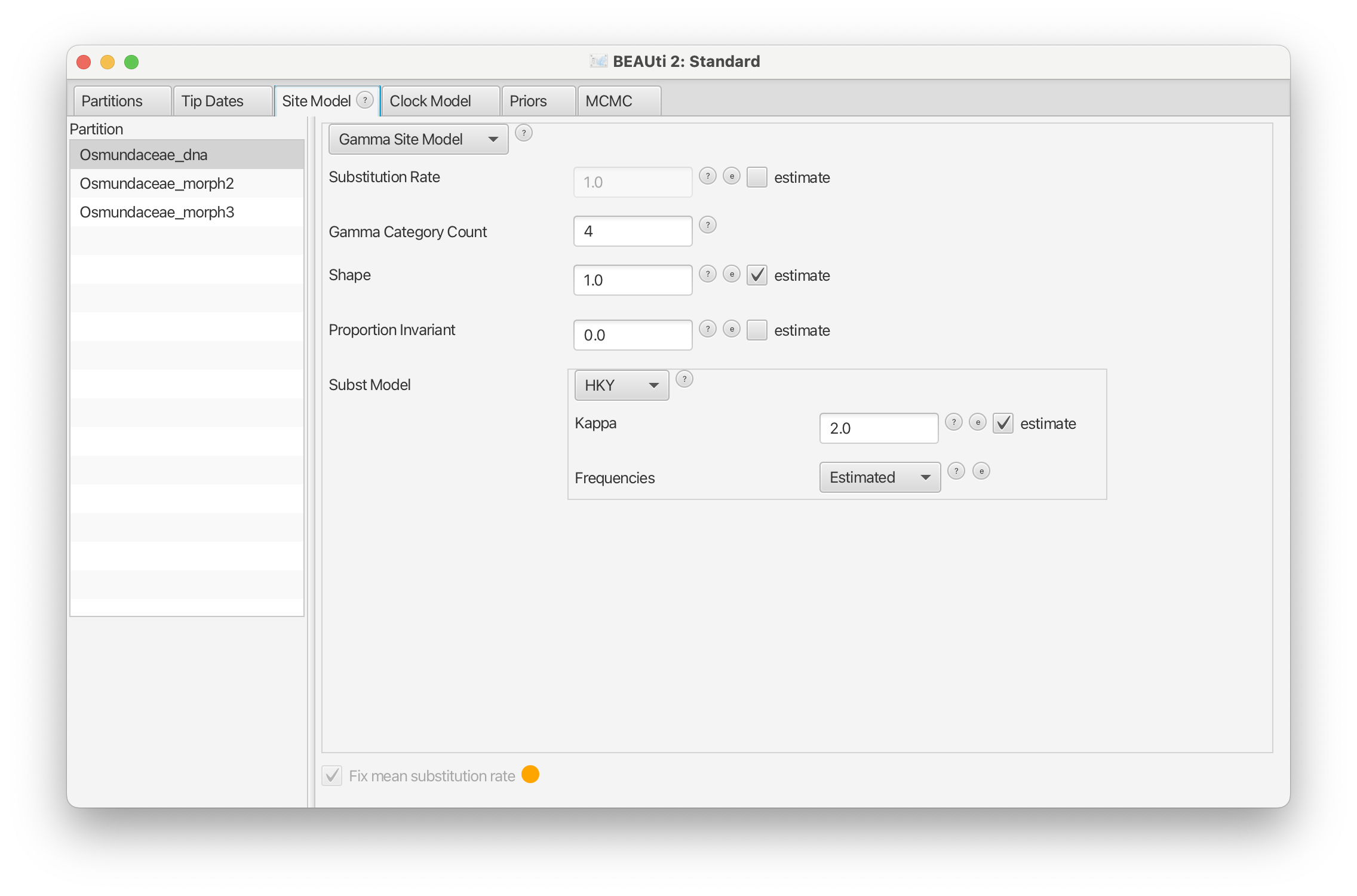Viewport: 1357px width, 896px height.
Task: Open the MCMC tab
Action: (619, 101)
